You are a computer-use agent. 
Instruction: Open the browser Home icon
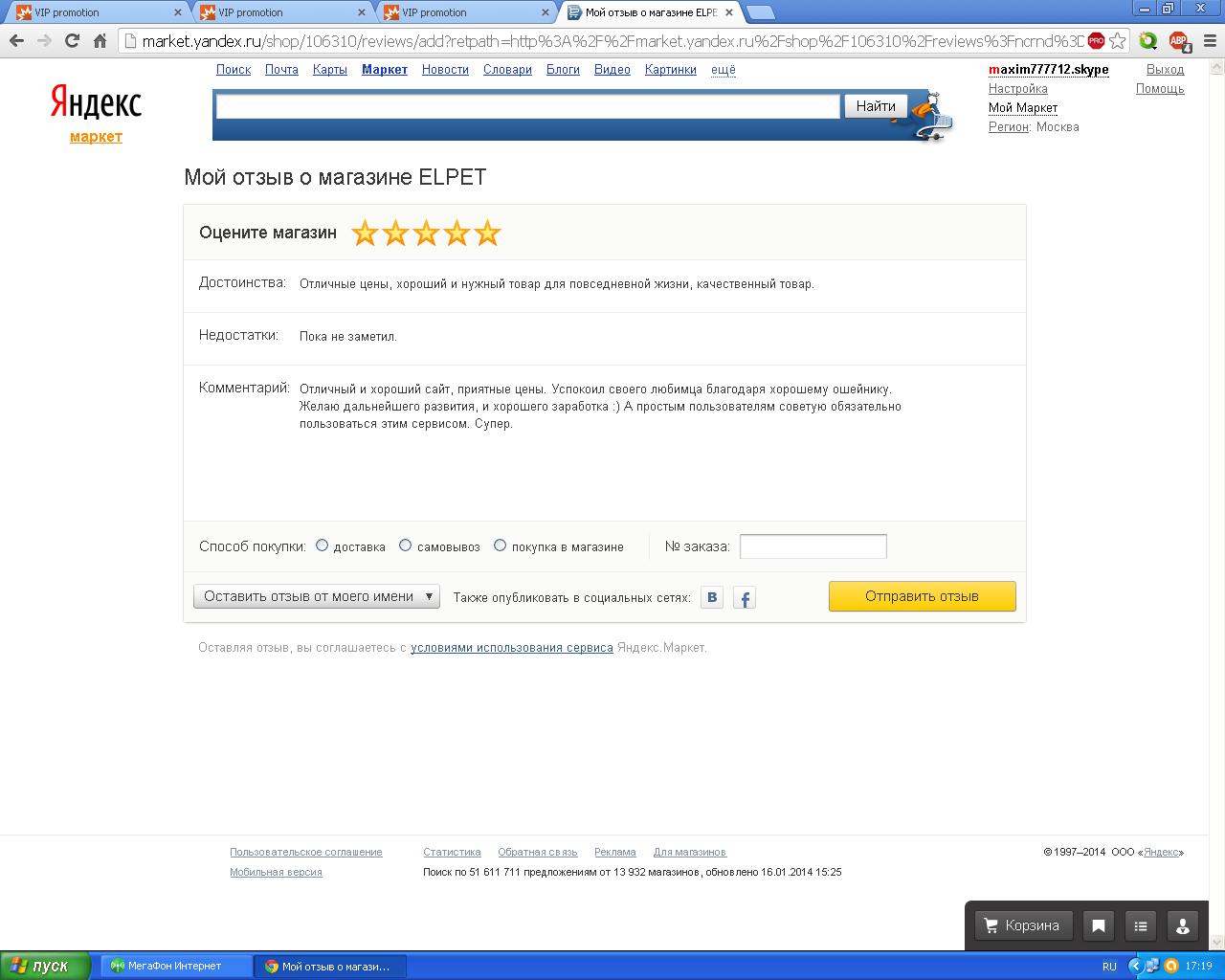tap(100, 41)
